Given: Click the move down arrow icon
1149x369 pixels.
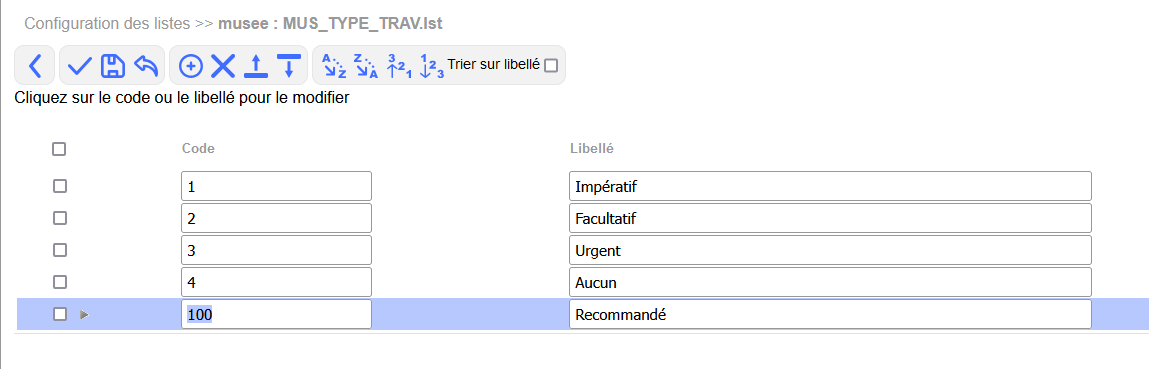Looking at the screenshot, I should pos(289,66).
